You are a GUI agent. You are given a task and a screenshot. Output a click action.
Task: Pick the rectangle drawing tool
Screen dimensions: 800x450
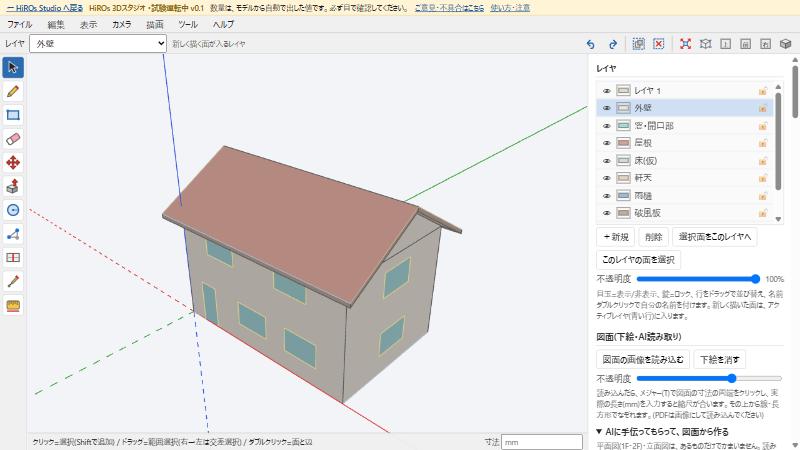click(x=13, y=115)
